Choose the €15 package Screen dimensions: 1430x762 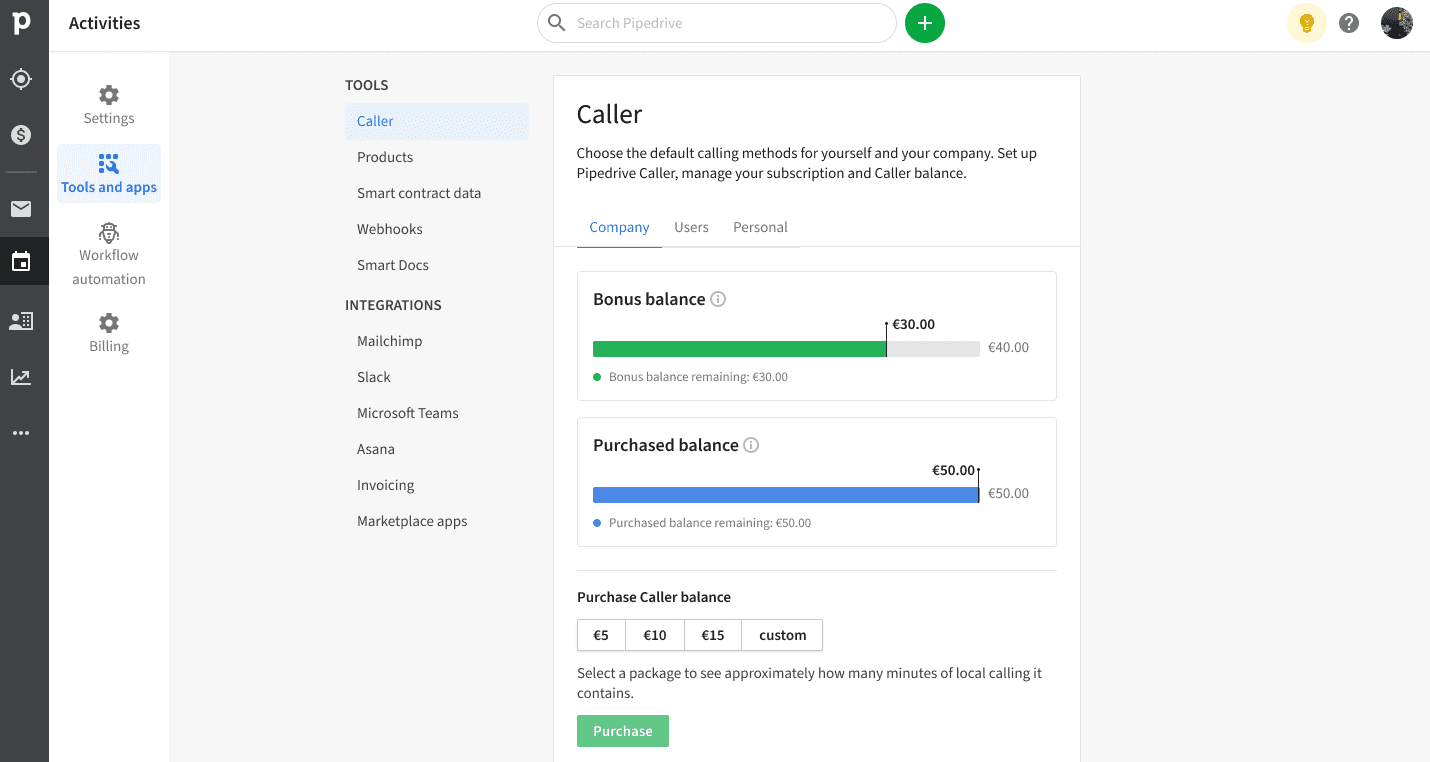click(713, 635)
